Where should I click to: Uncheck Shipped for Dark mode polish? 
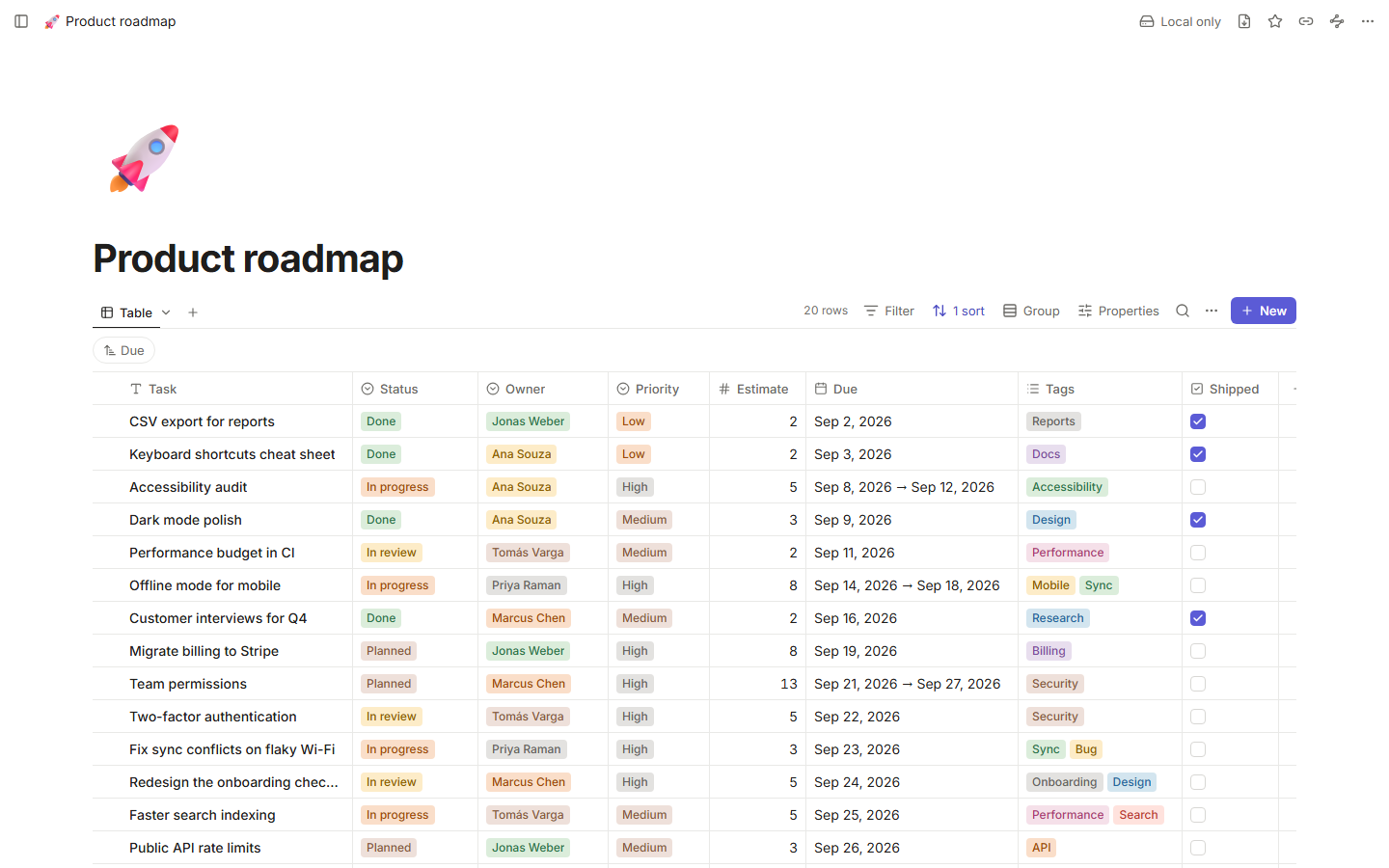(x=1198, y=520)
